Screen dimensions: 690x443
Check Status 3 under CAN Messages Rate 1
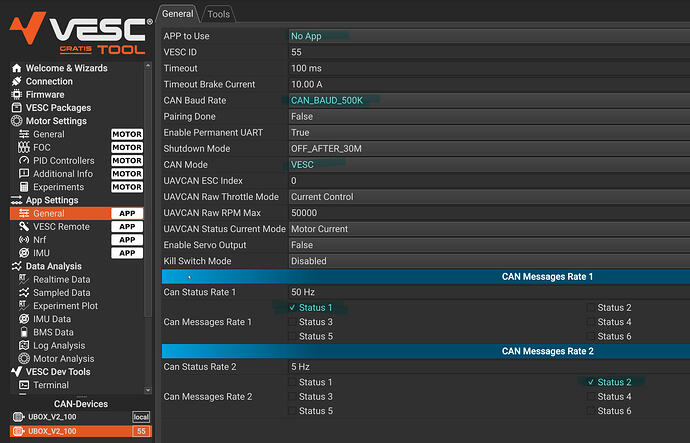click(292, 322)
